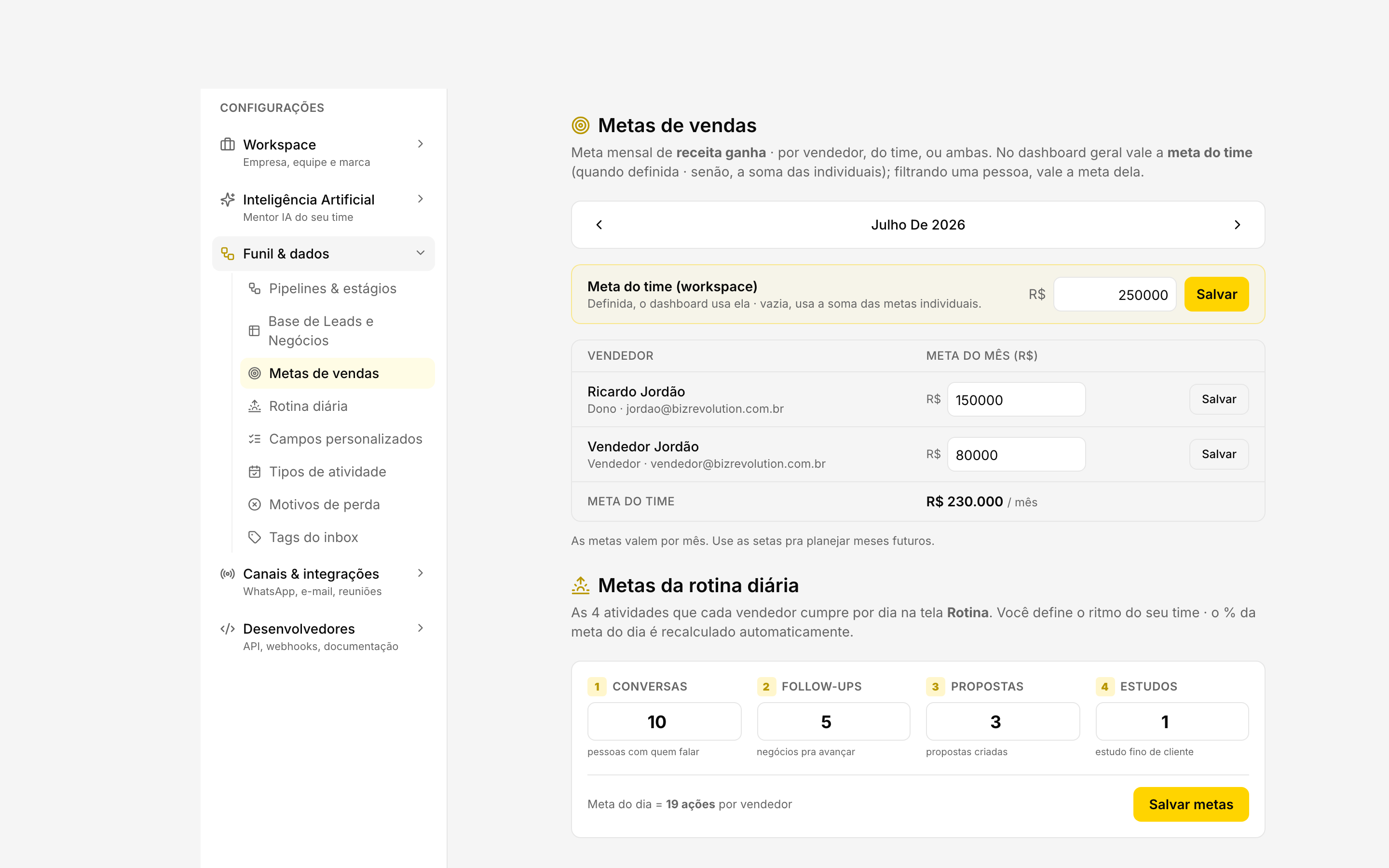1389x868 pixels.
Task: Open Base de Leads e Negócios
Action: pos(338,331)
